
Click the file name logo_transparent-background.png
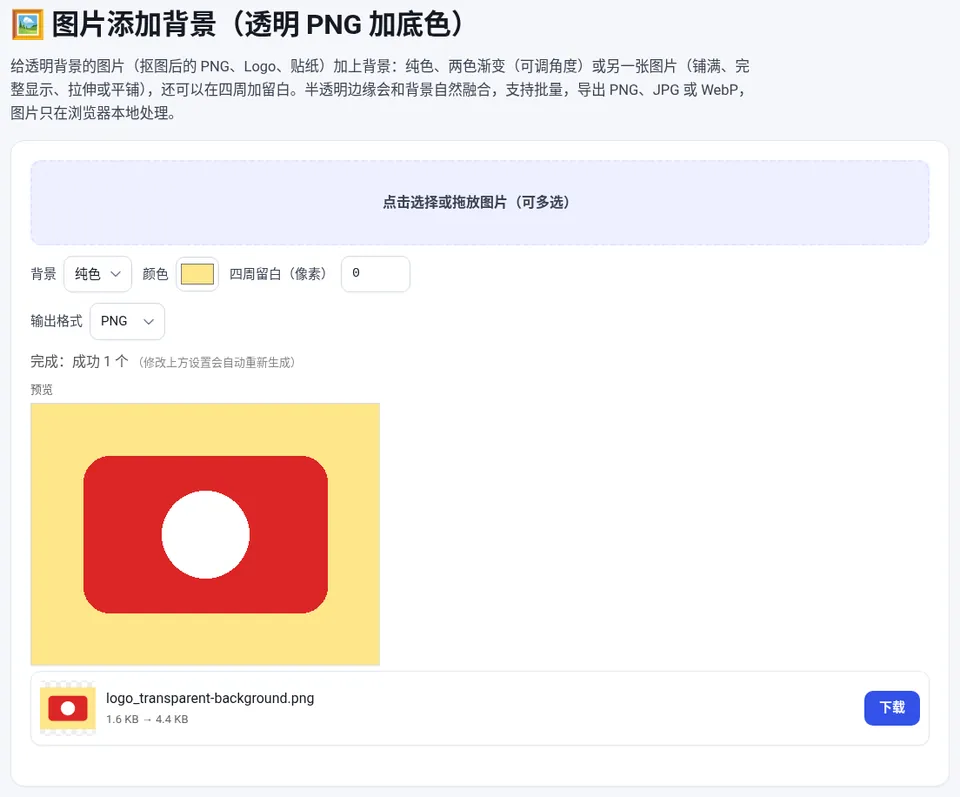click(x=210, y=698)
